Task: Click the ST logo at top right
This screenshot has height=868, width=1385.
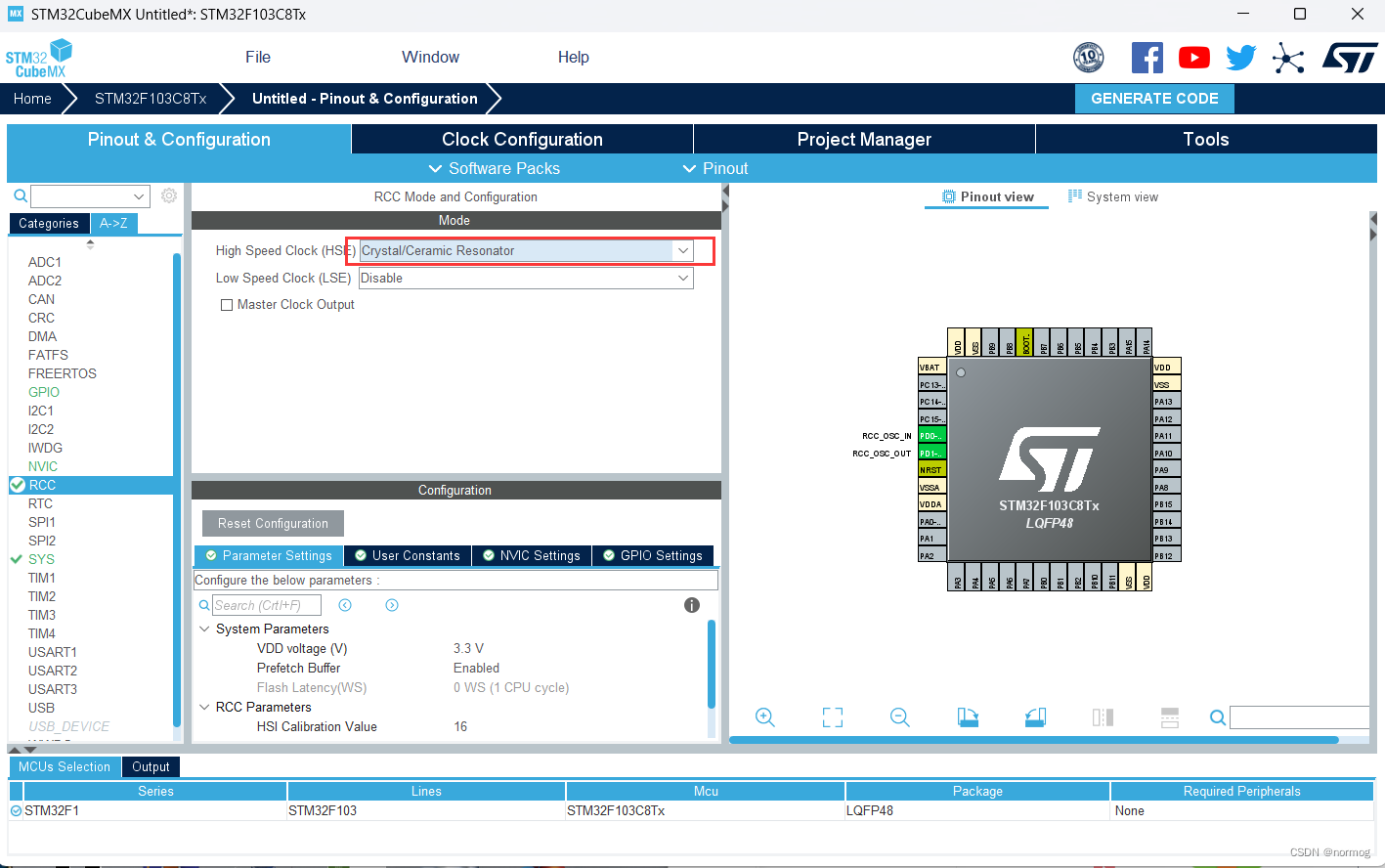Action: coord(1350,58)
